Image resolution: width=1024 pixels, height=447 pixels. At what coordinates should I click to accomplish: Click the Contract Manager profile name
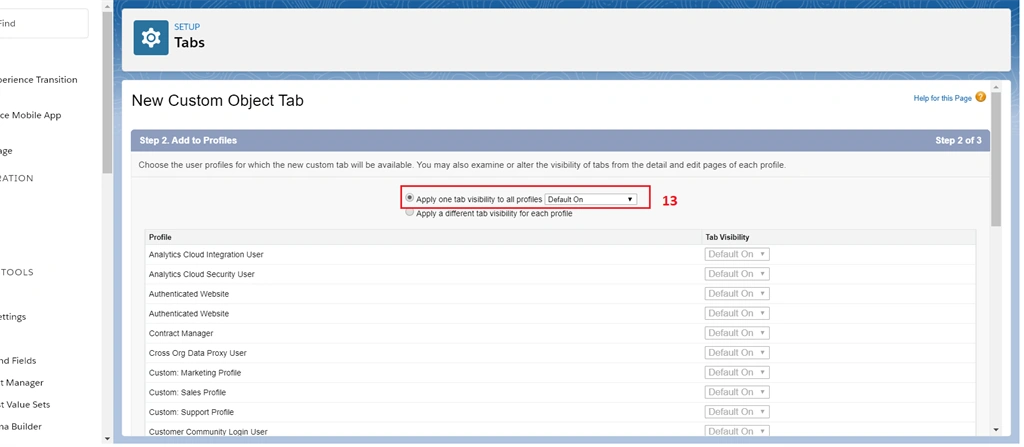[x=181, y=333]
